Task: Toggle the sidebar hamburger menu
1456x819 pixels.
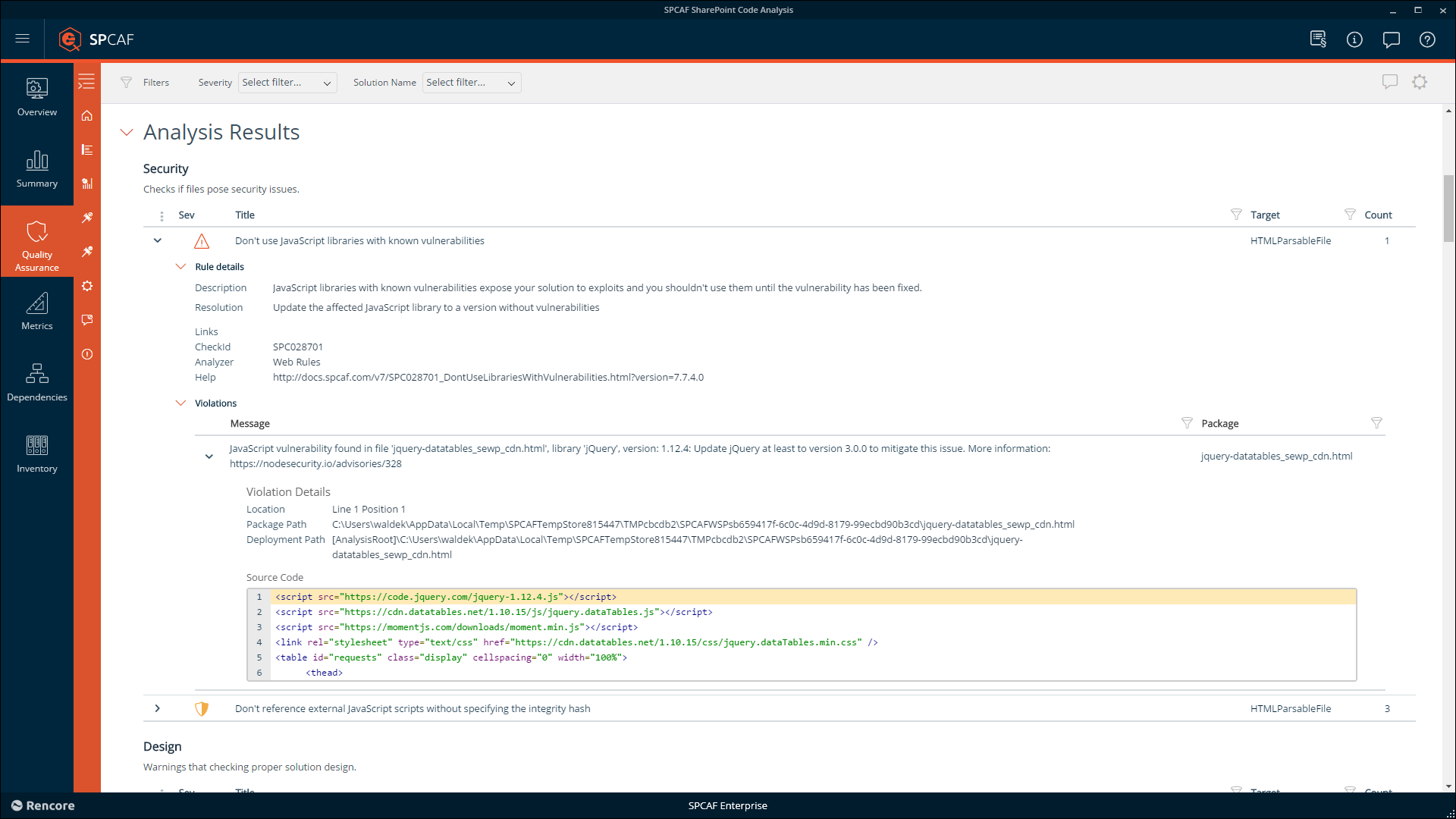Action: pos(22,39)
